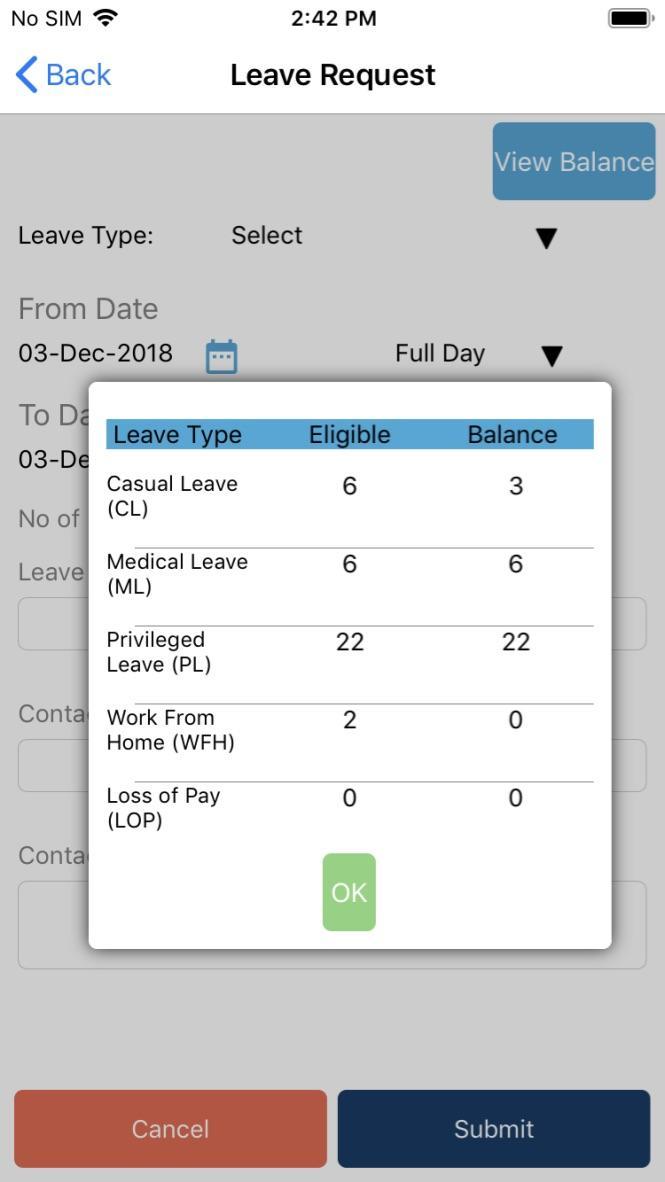The width and height of the screenshot is (665, 1182).
Task: Tap the Eligible column header
Action: (350, 435)
